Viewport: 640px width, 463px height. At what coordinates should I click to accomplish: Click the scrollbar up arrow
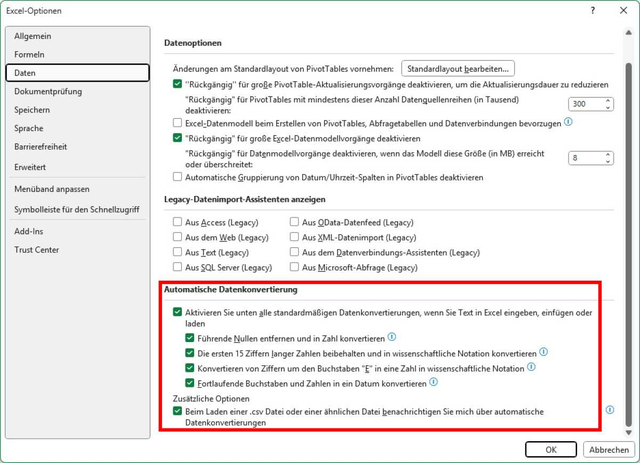click(629, 33)
